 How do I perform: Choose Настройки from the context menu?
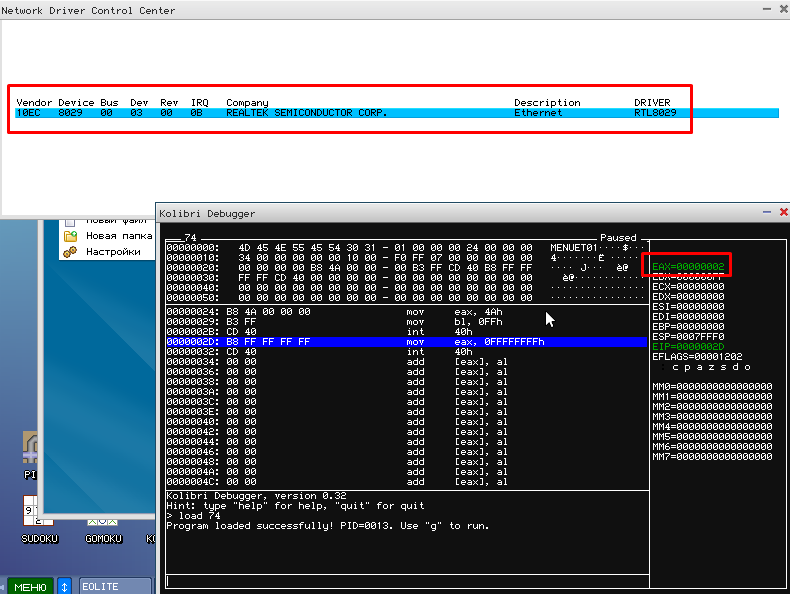pos(113,252)
